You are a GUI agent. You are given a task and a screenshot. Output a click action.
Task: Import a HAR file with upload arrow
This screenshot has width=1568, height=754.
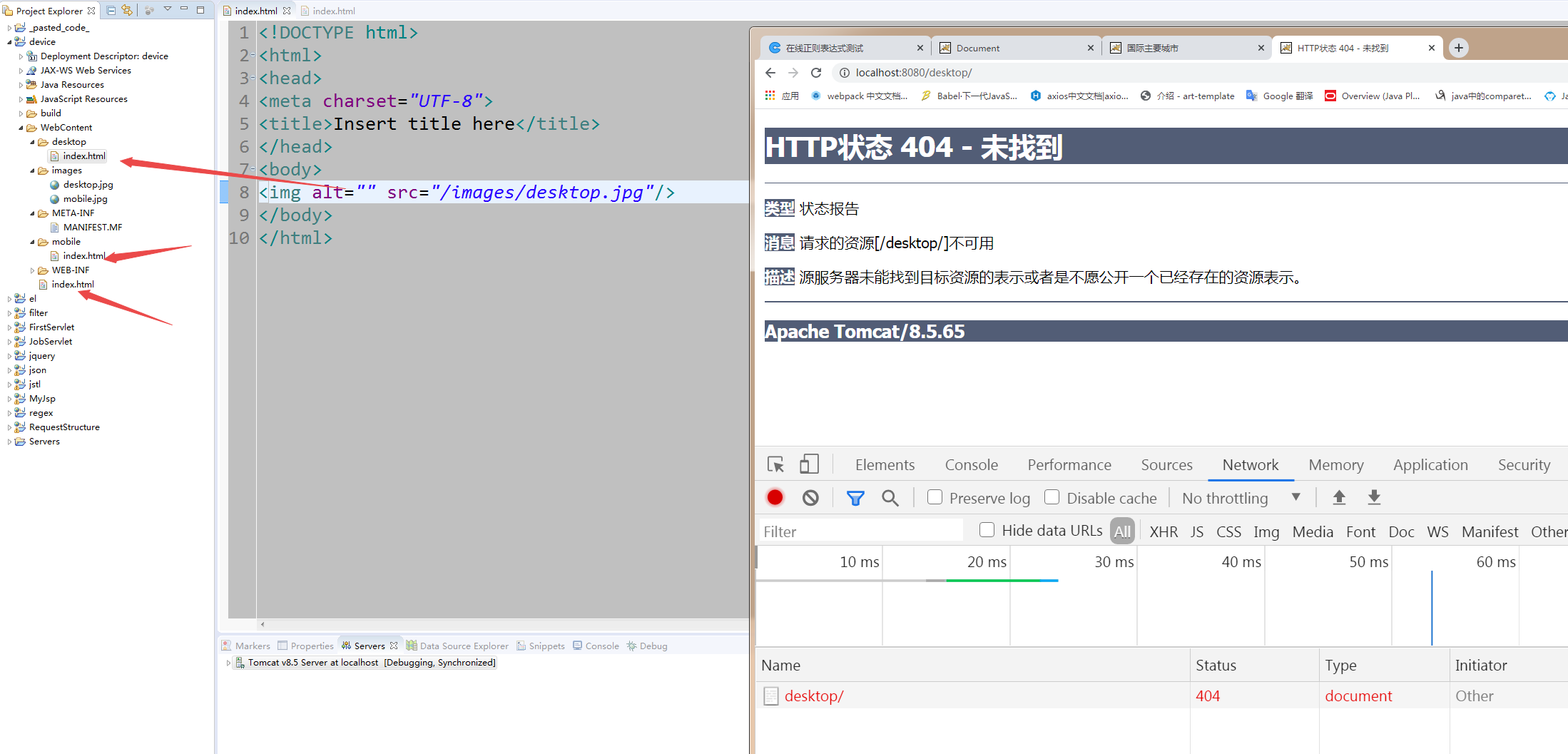tap(1339, 497)
